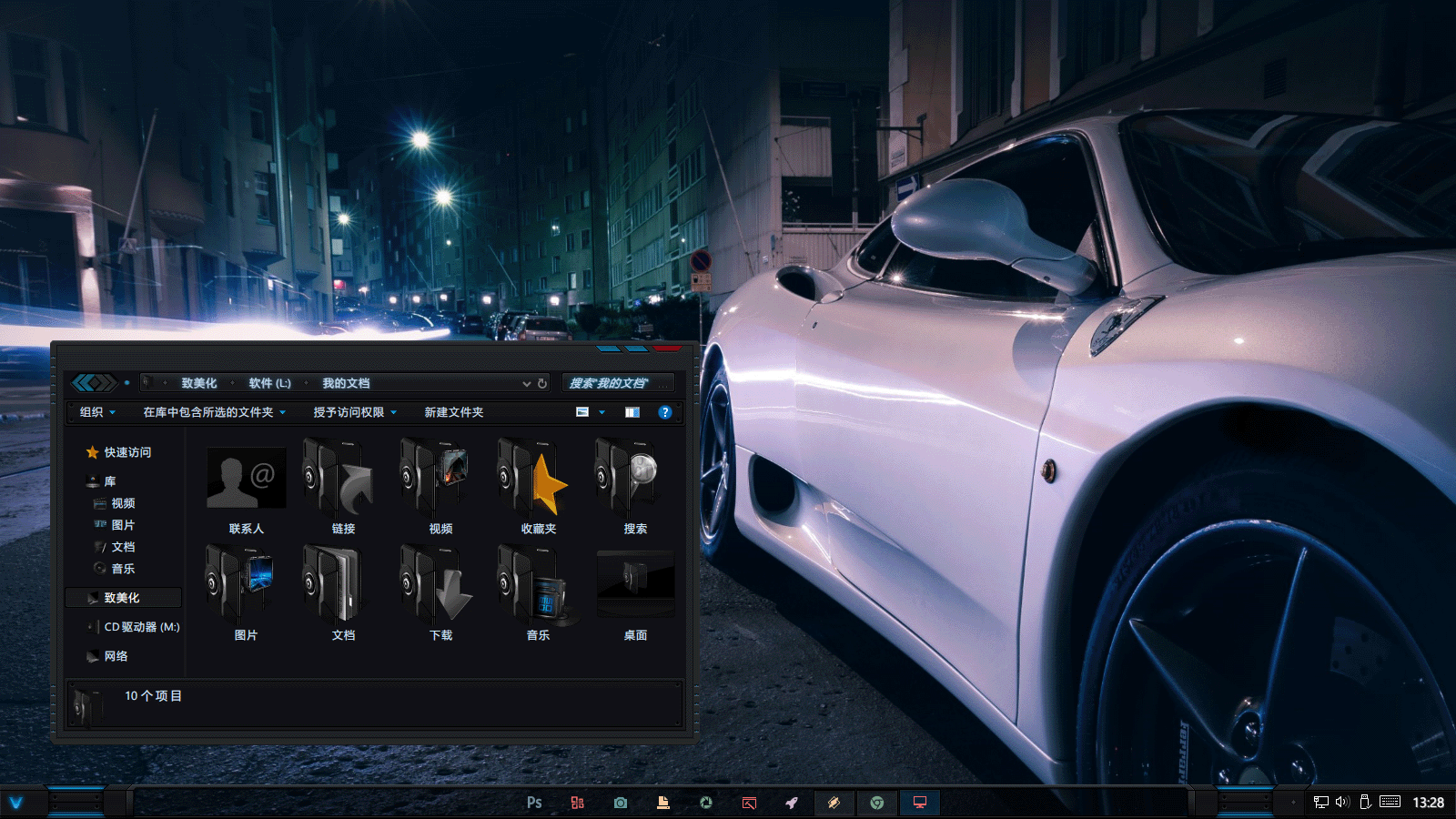Click the red monitor icon in taskbar
The height and width of the screenshot is (819, 1456).
click(x=920, y=803)
